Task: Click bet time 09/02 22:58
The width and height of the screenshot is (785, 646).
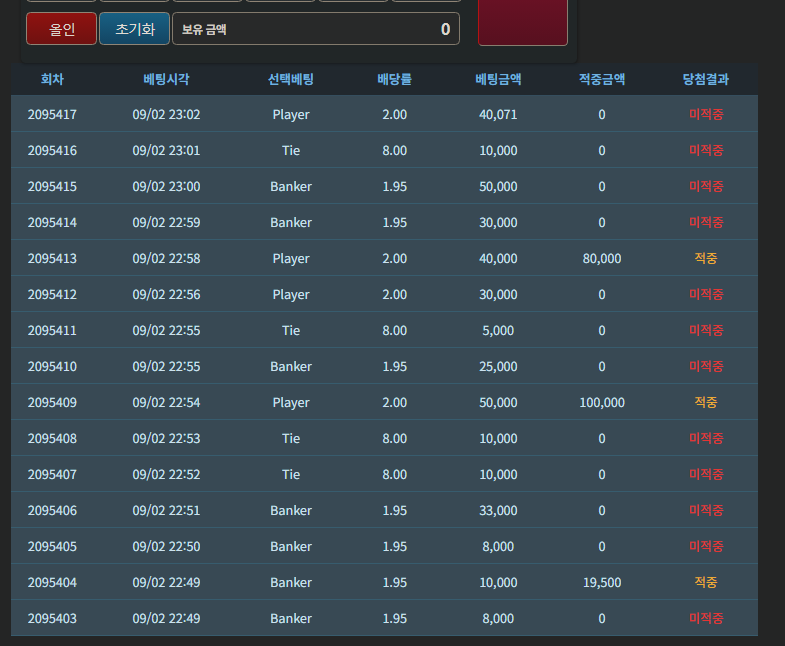Action: [166, 259]
